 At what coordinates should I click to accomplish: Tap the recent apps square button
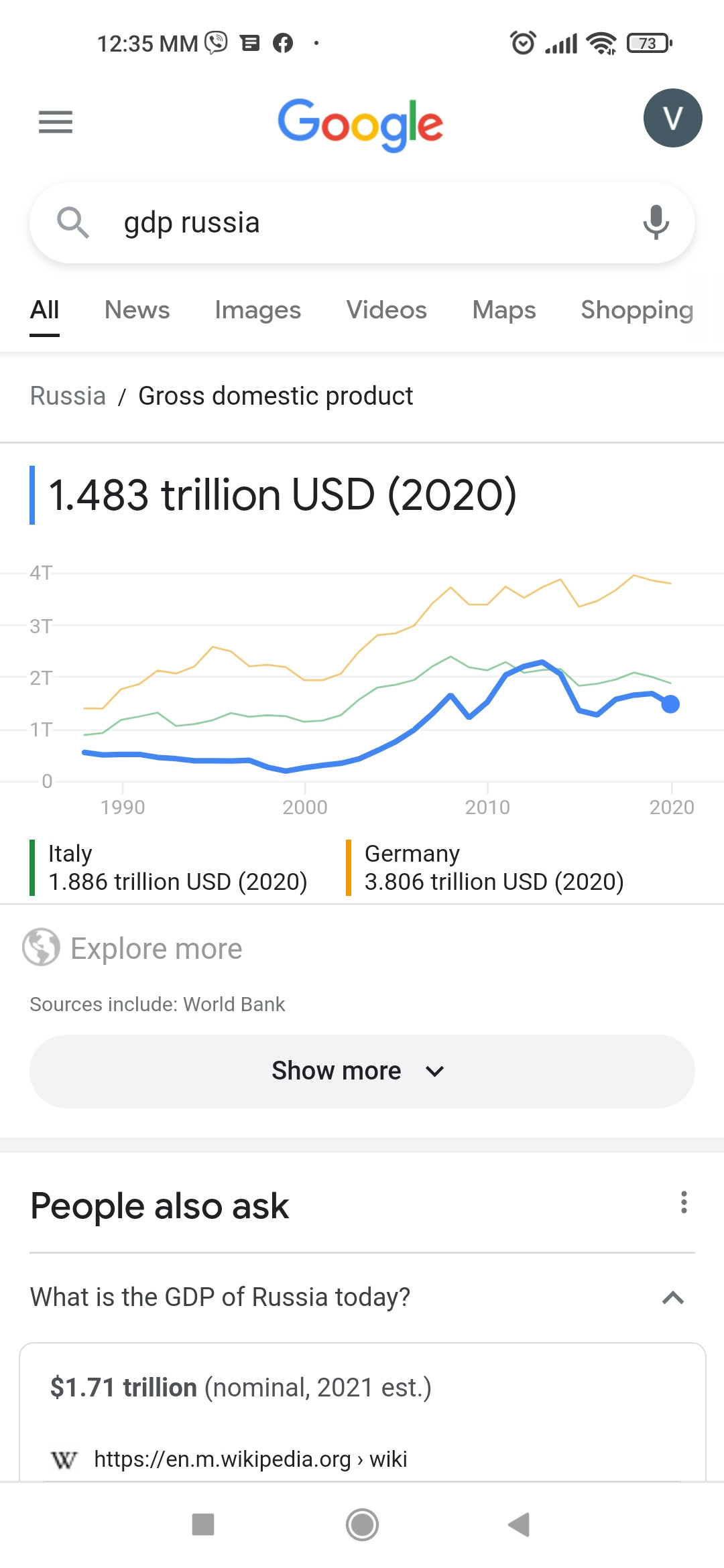click(203, 1524)
